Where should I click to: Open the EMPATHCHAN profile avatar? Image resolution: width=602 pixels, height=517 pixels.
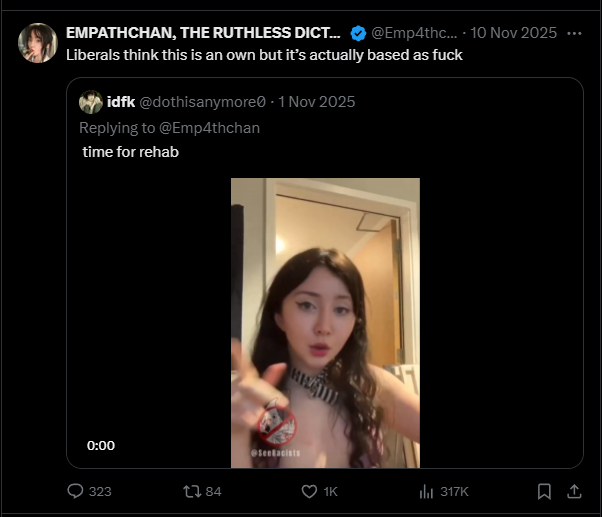pyautogui.click(x=38, y=43)
